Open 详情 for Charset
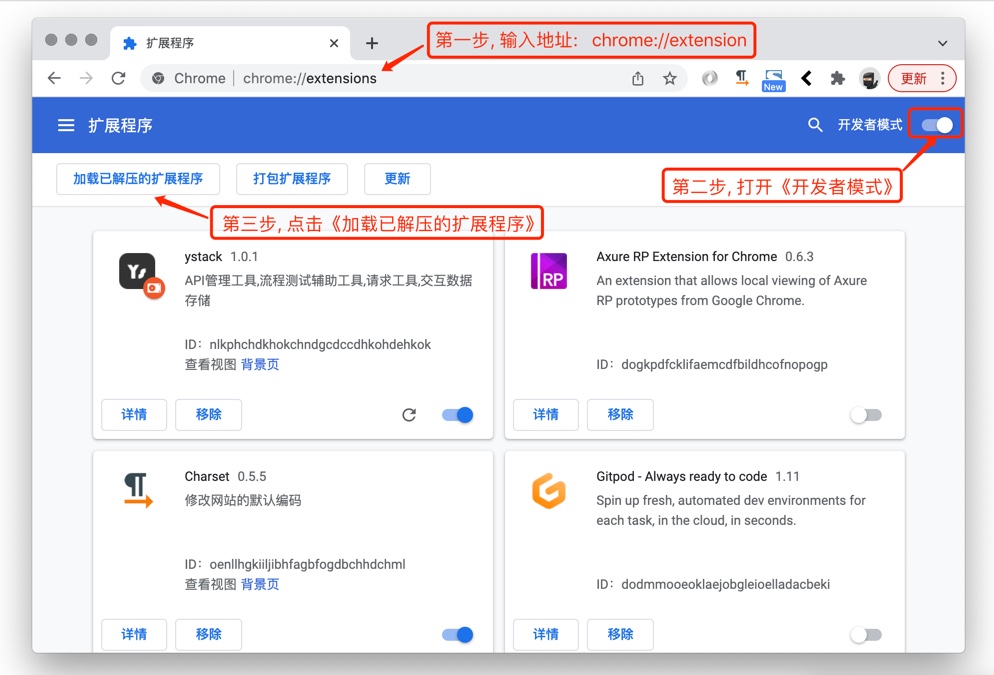This screenshot has width=994, height=675. (x=134, y=634)
